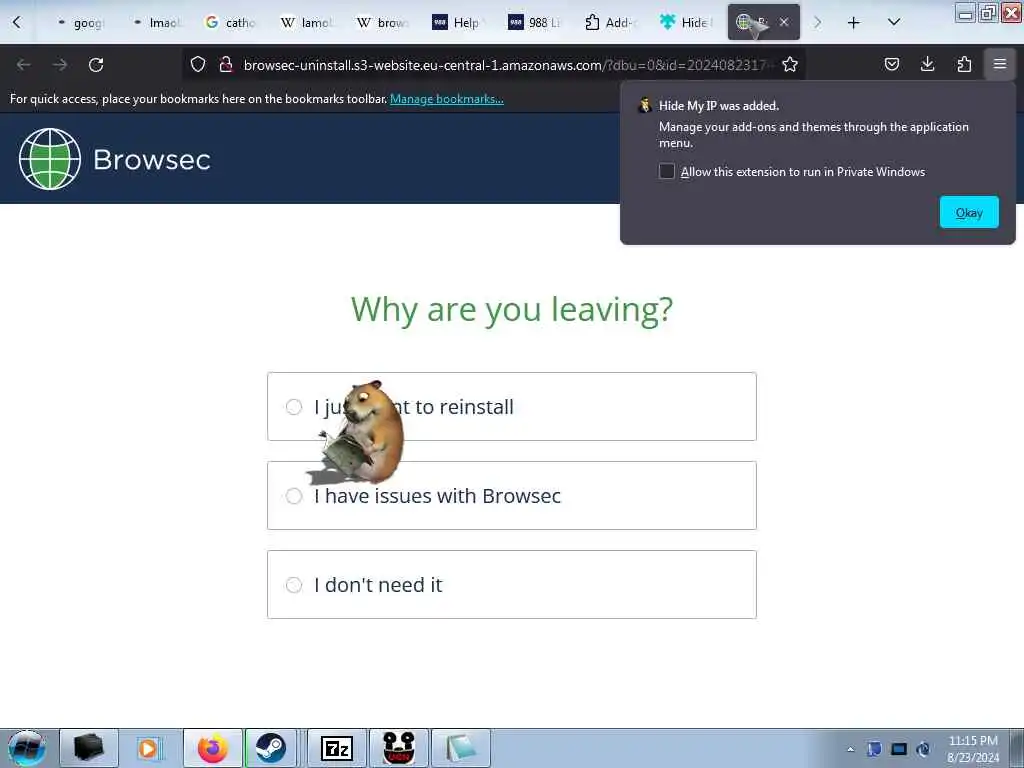Viewport: 1024px width, 768px height.
Task: Click the 'Hide My IP was added.' heading text
Action: 718,106
